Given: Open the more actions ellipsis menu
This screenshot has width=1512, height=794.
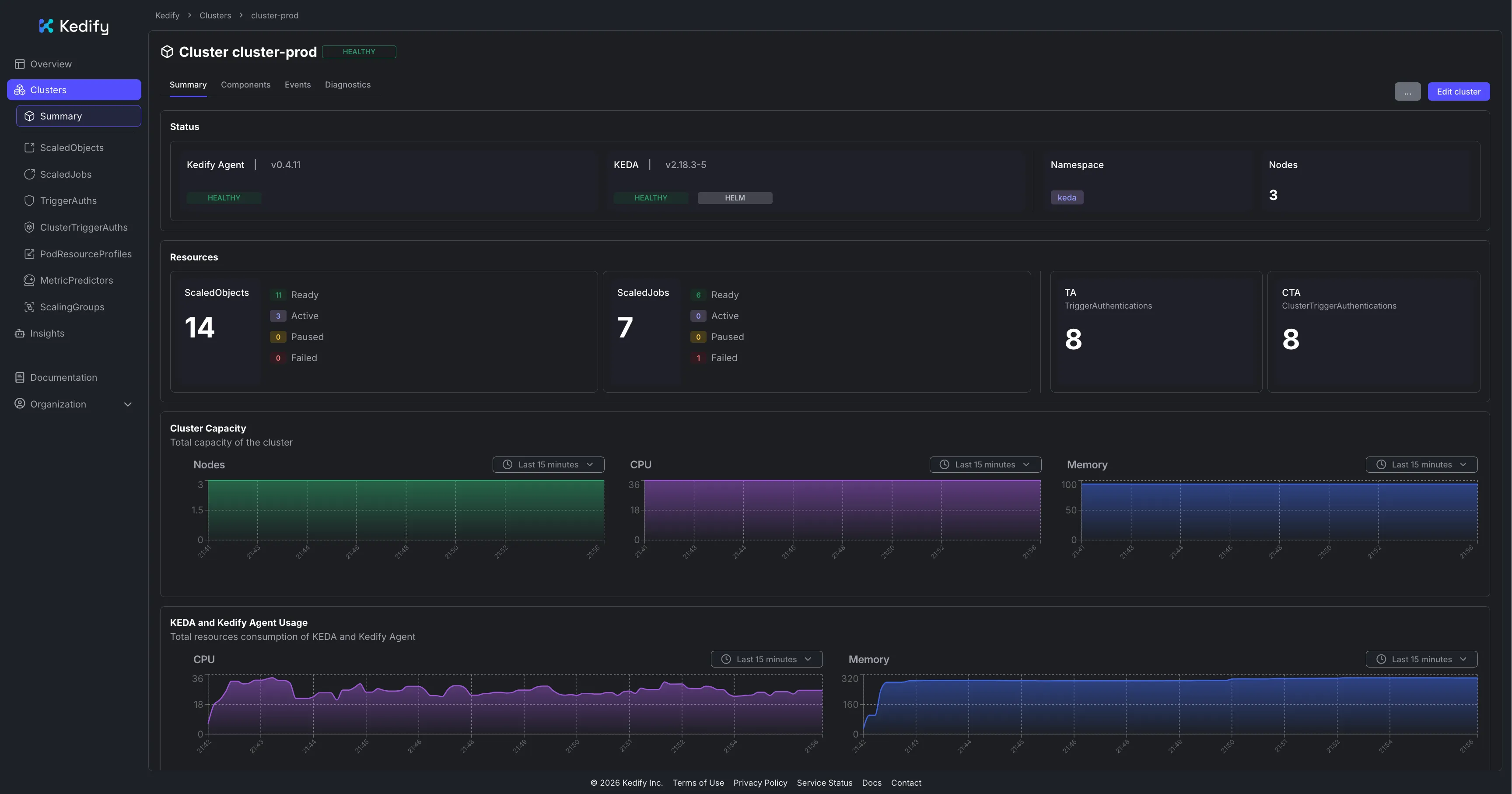Looking at the screenshot, I should click(x=1407, y=91).
